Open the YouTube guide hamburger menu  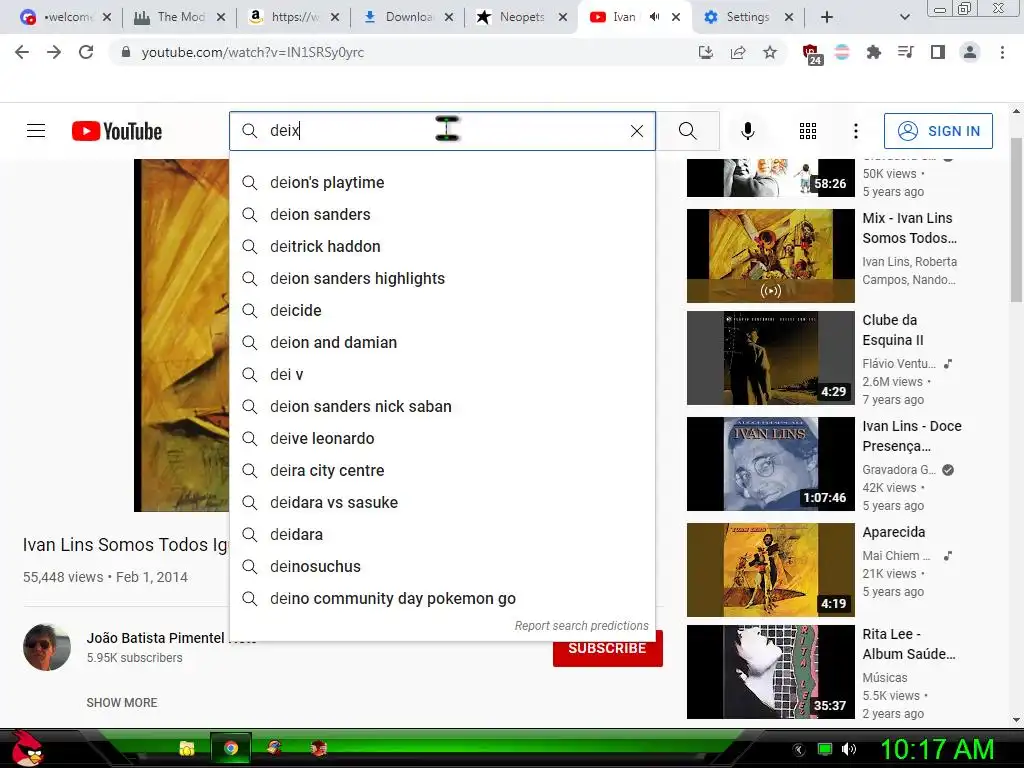pyautogui.click(x=36, y=131)
